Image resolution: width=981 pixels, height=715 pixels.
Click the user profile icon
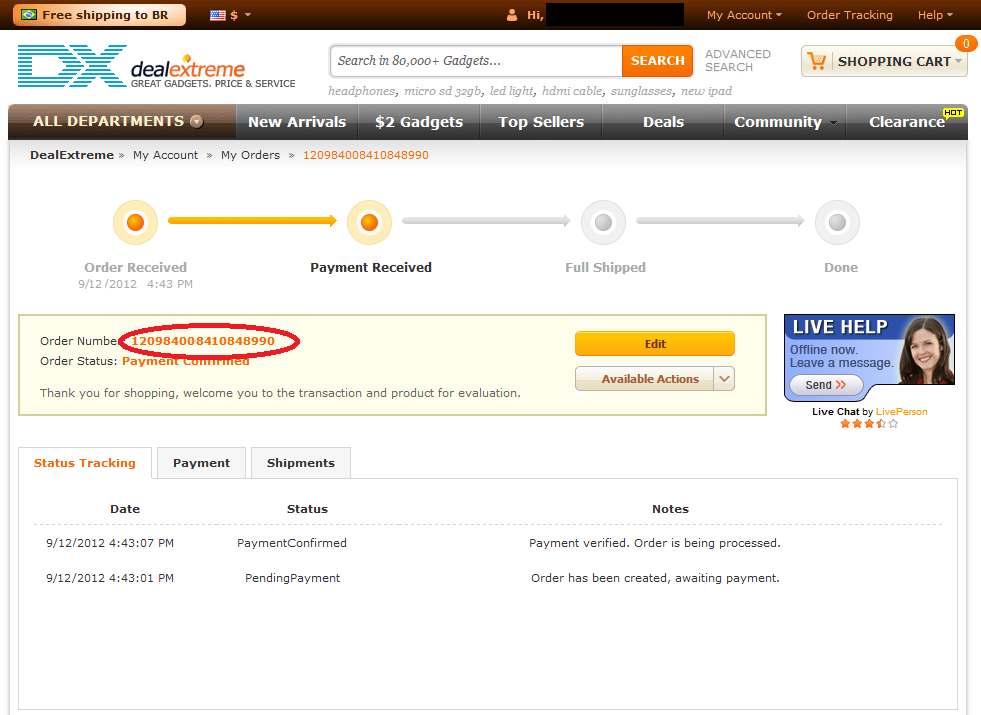click(x=512, y=15)
